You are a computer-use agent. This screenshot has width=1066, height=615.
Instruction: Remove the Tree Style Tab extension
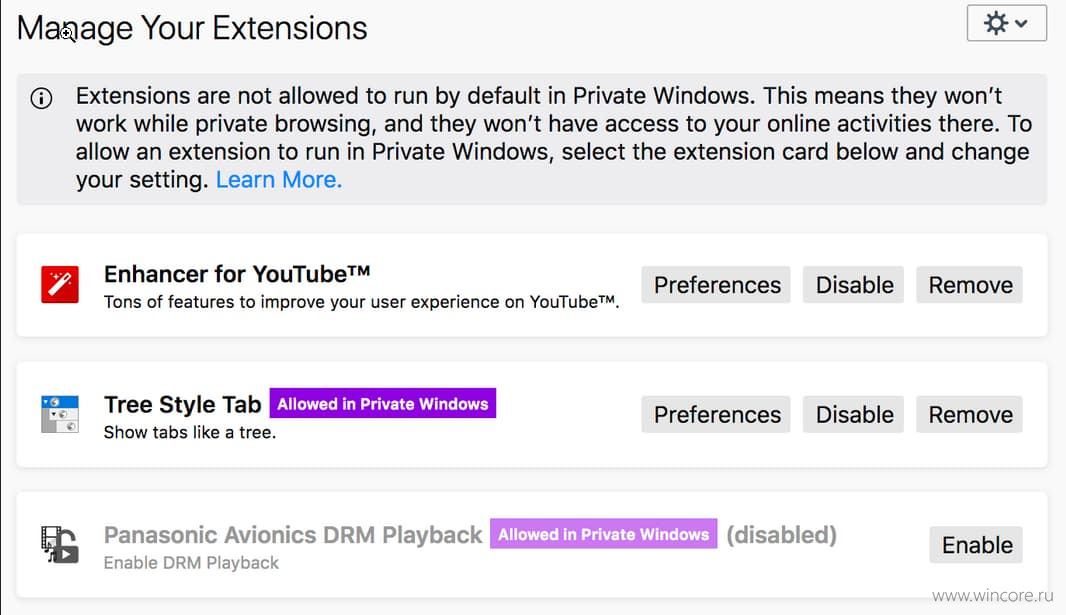(970, 415)
